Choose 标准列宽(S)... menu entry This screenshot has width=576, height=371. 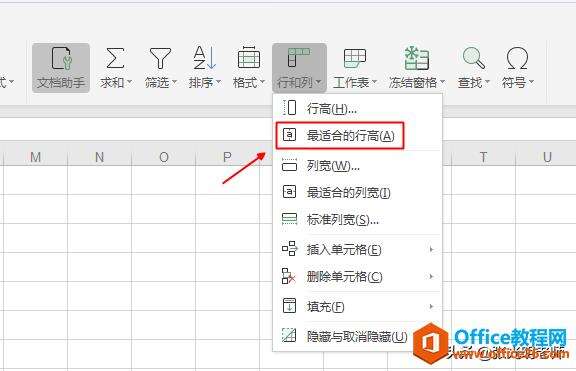click(357, 220)
